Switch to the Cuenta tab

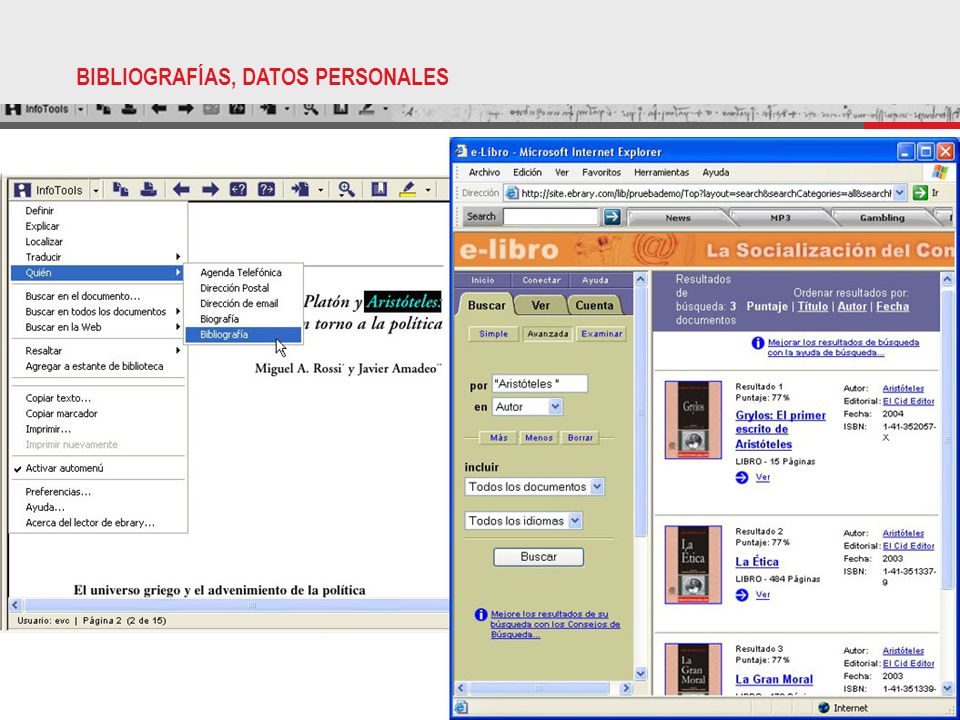coord(594,305)
